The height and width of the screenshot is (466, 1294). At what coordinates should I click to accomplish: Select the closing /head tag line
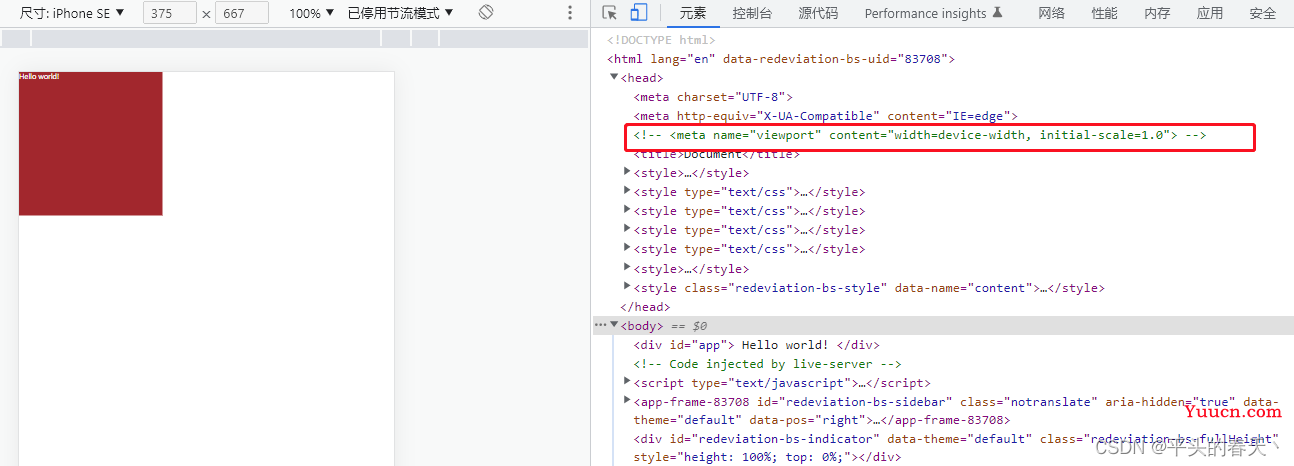pyautogui.click(x=645, y=307)
